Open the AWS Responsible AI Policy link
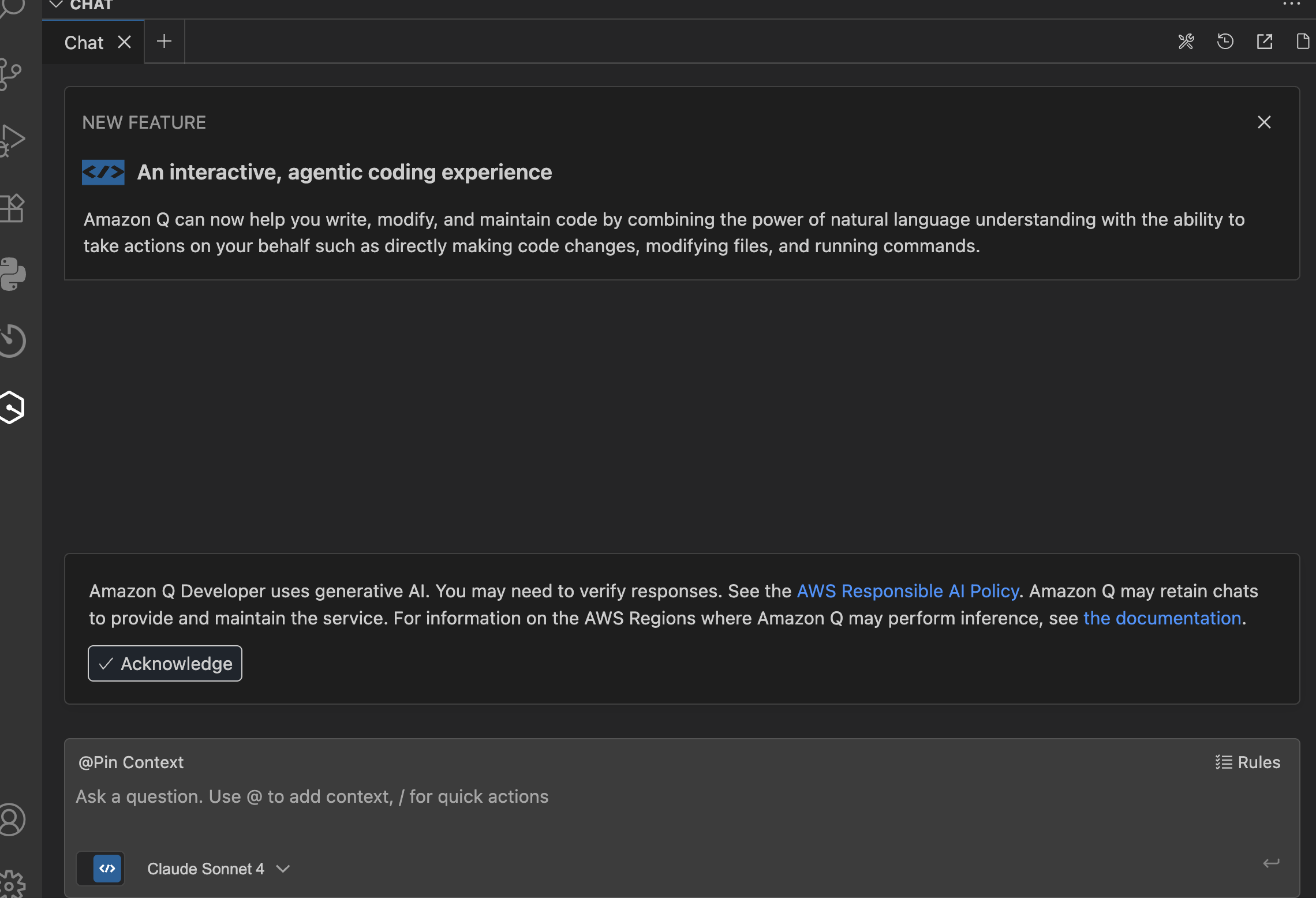 tap(908, 591)
